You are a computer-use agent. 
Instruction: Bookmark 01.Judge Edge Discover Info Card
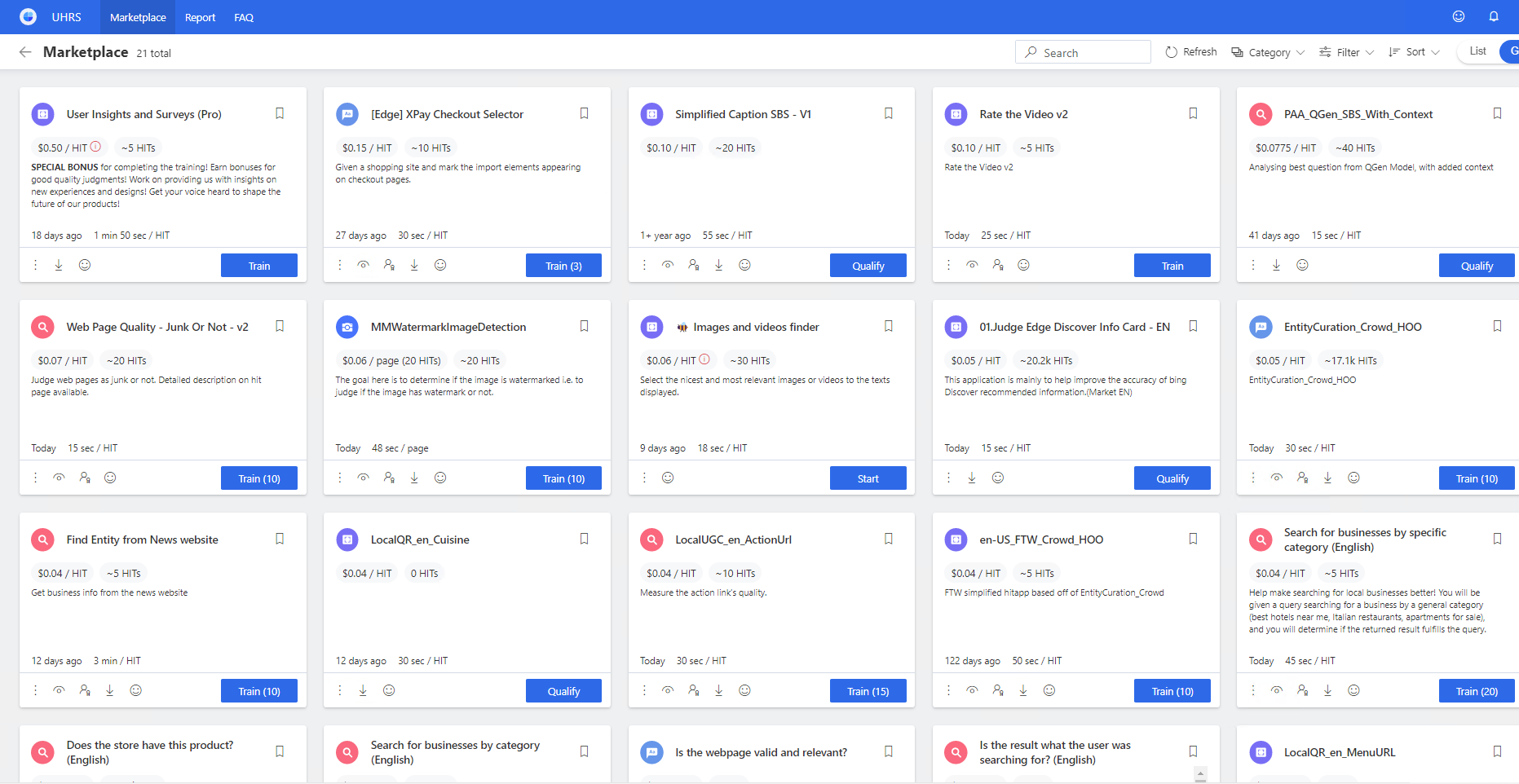tap(1193, 326)
